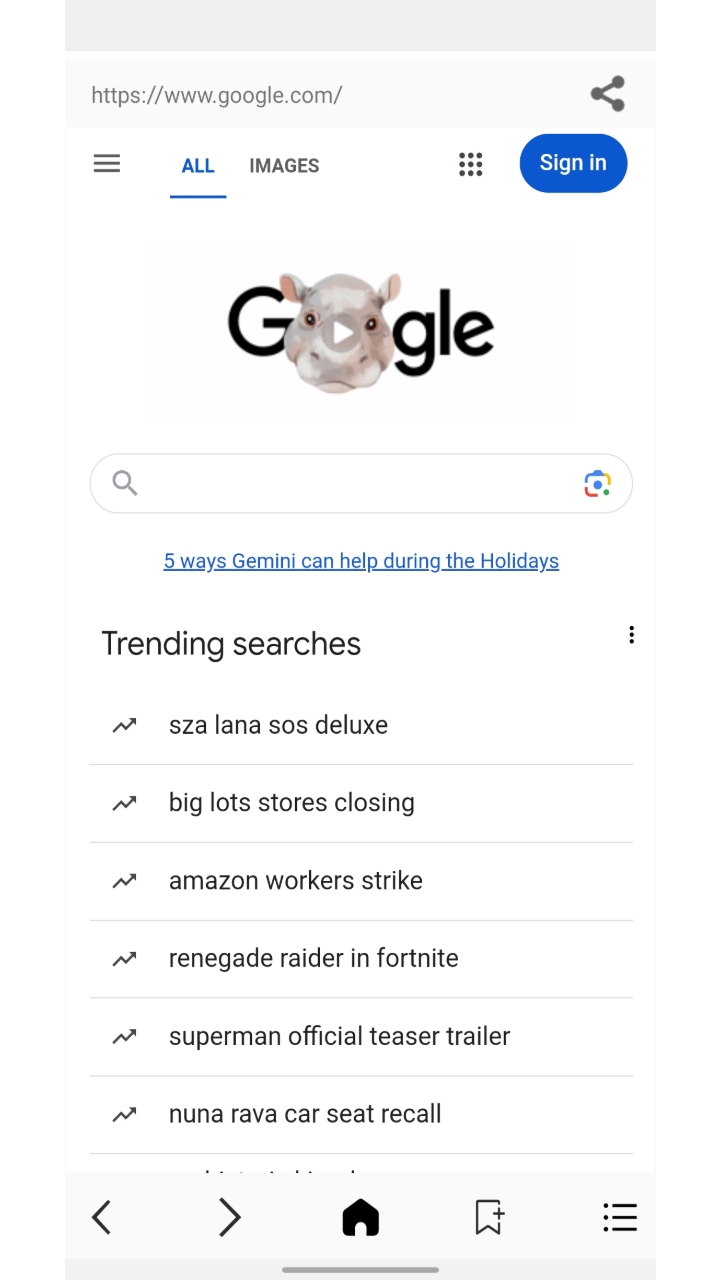Open Trending searches three-dot options

pos(631,635)
